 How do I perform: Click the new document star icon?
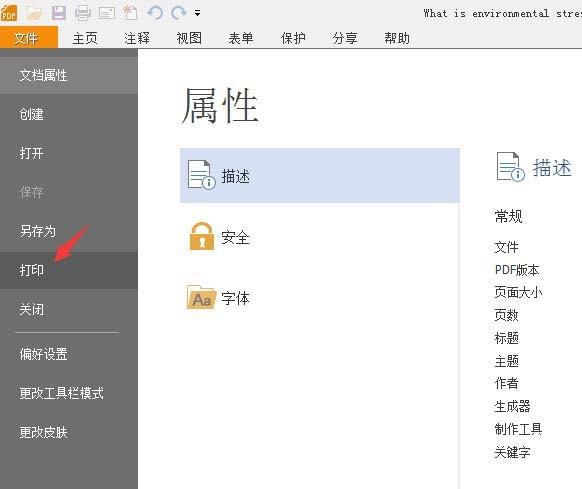pos(130,13)
